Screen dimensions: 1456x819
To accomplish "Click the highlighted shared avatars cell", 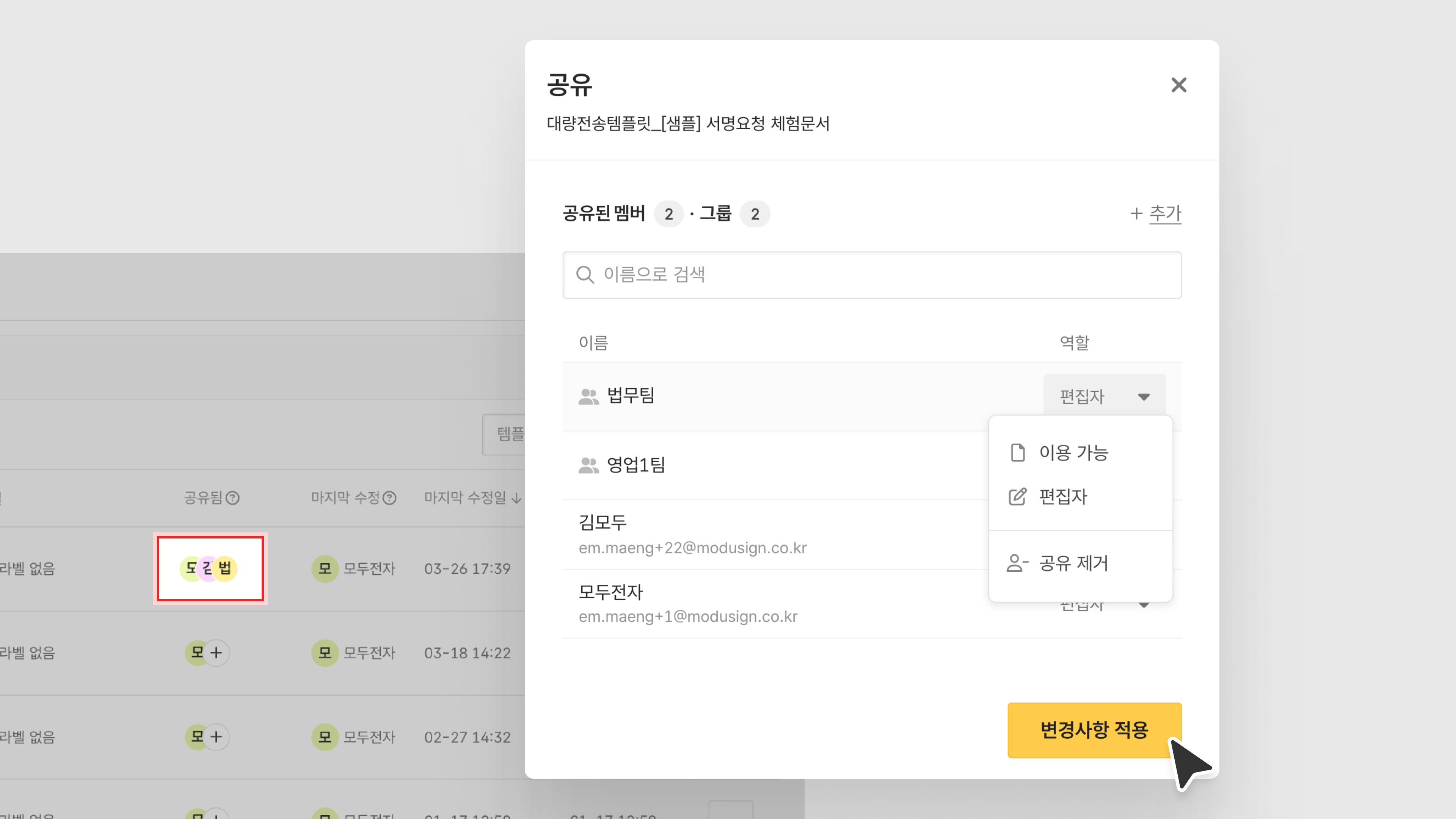I will (x=210, y=568).
